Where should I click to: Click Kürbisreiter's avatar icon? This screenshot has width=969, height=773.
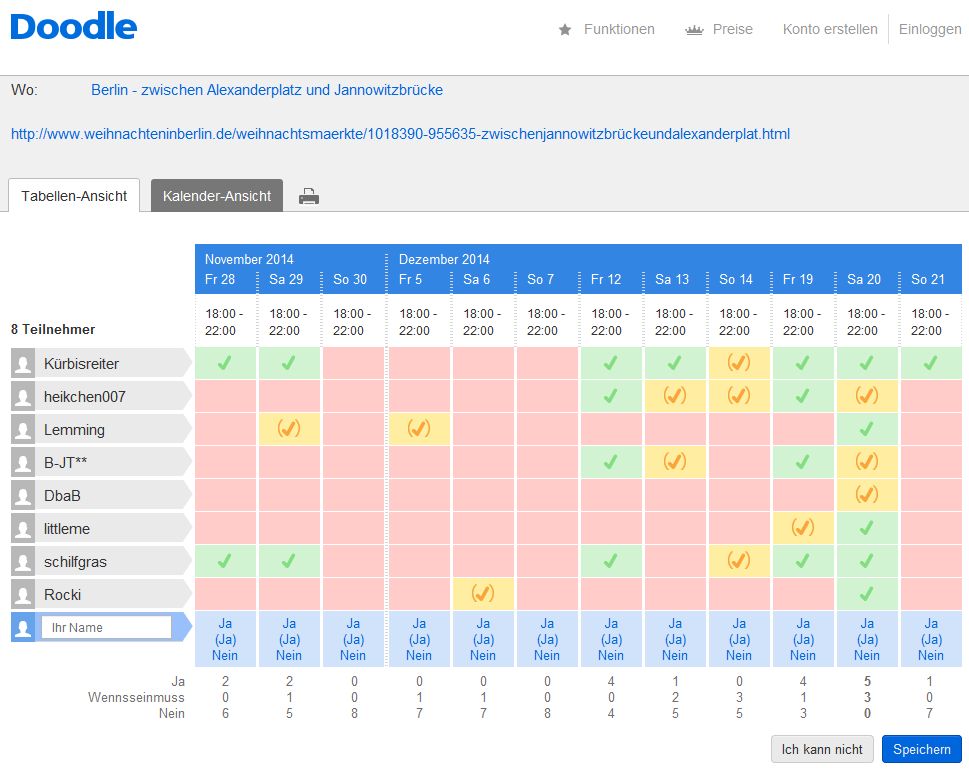(x=23, y=364)
